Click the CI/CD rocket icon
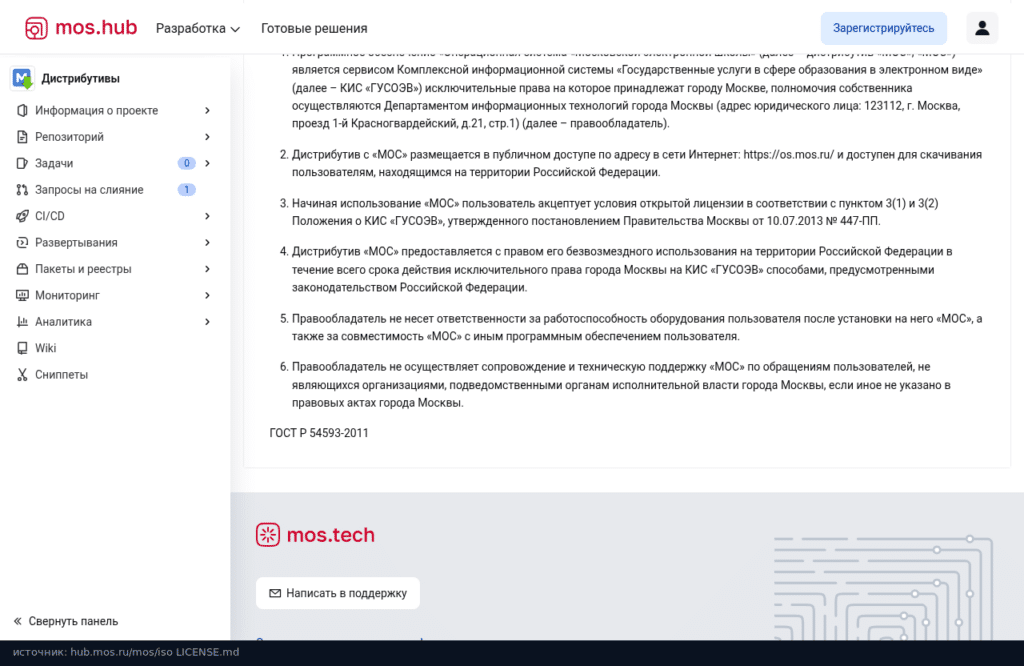 click(22, 216)
